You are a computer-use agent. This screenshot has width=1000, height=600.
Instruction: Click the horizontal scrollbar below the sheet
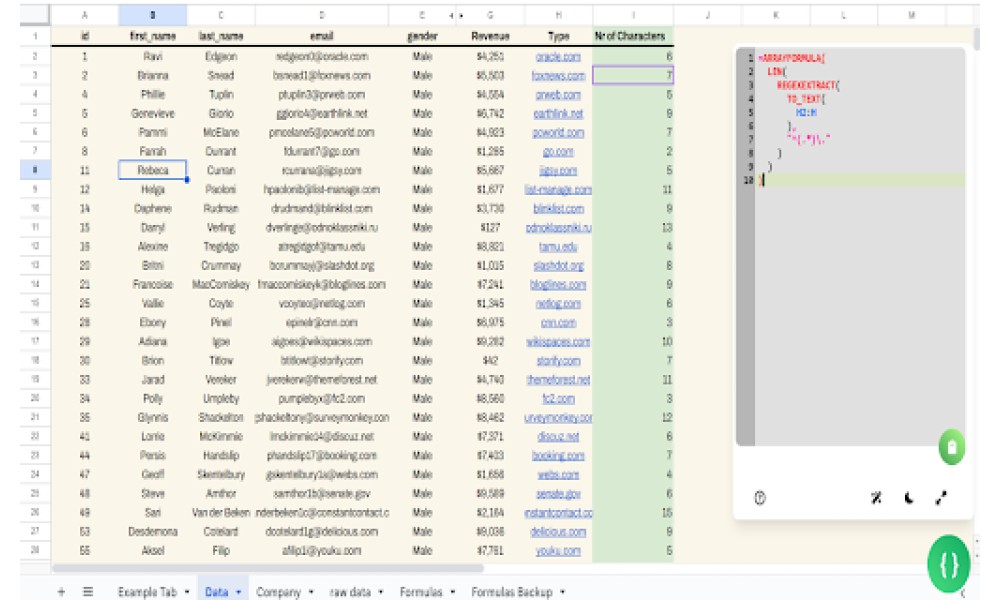click(268, 567)
